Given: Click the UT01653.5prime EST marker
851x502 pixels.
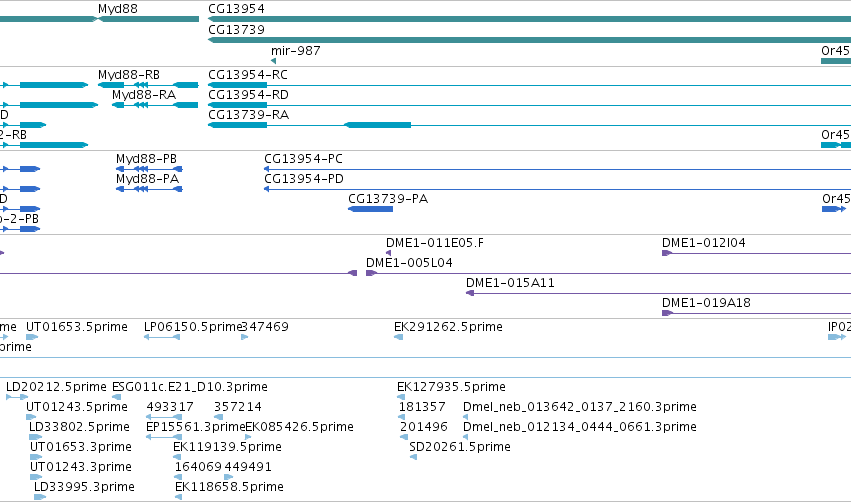Looking at the screenshot, I should (32, 337).
